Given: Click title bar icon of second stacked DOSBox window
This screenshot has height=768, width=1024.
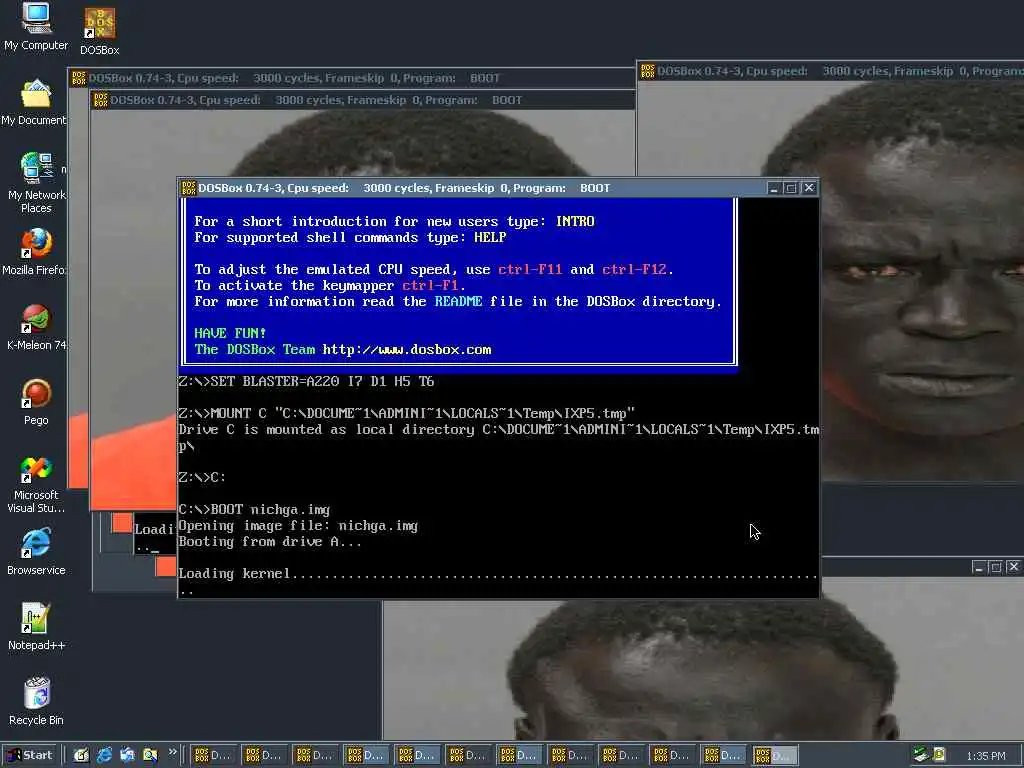Looking at the screenshot, I should point(101,100).
